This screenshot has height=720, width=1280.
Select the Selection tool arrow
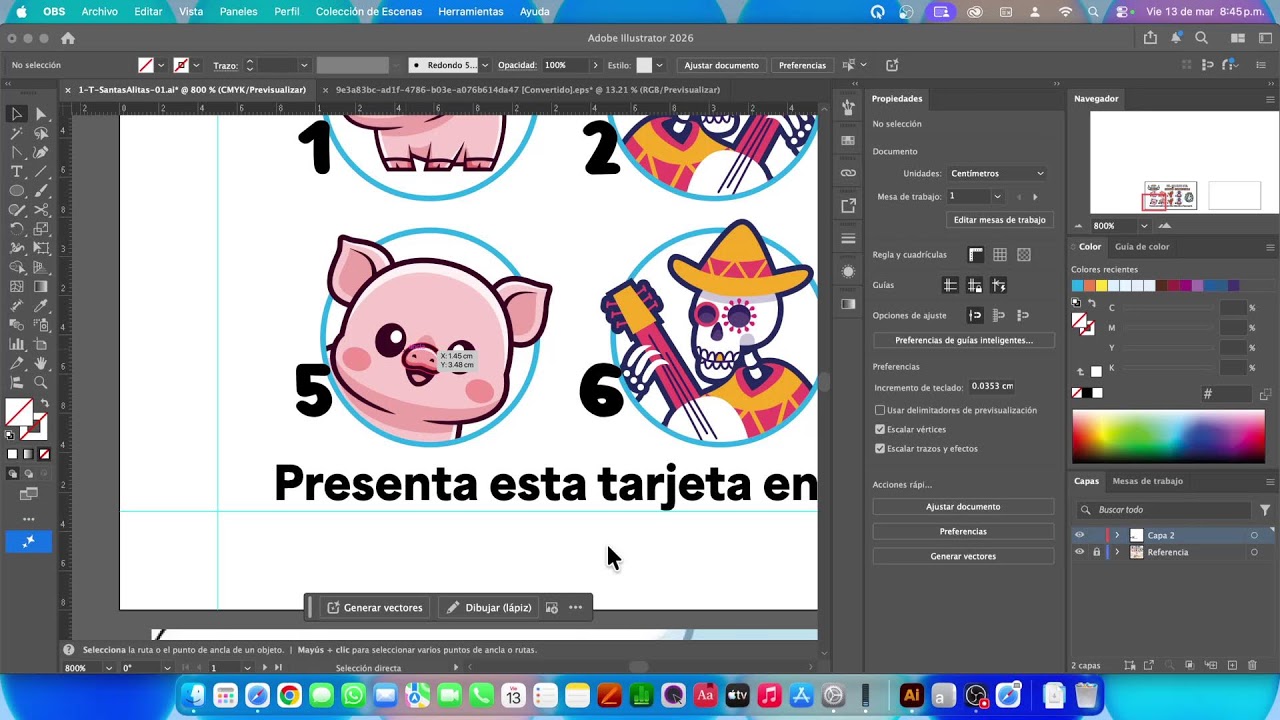17,114
